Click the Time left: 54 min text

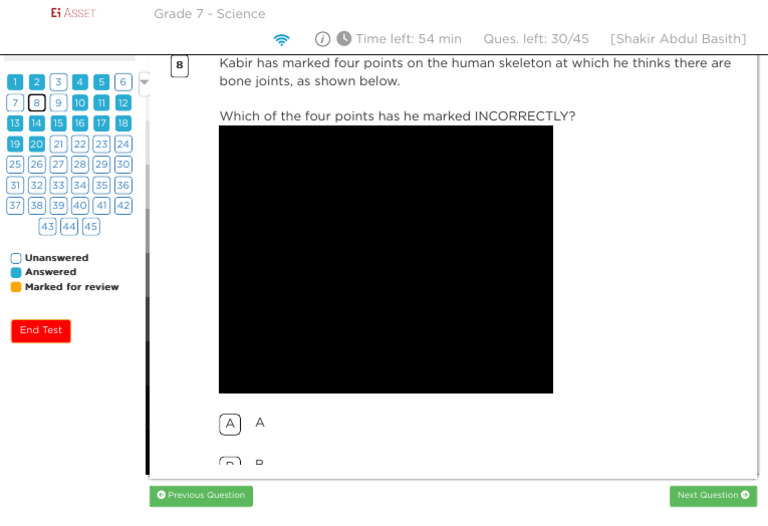408,39
